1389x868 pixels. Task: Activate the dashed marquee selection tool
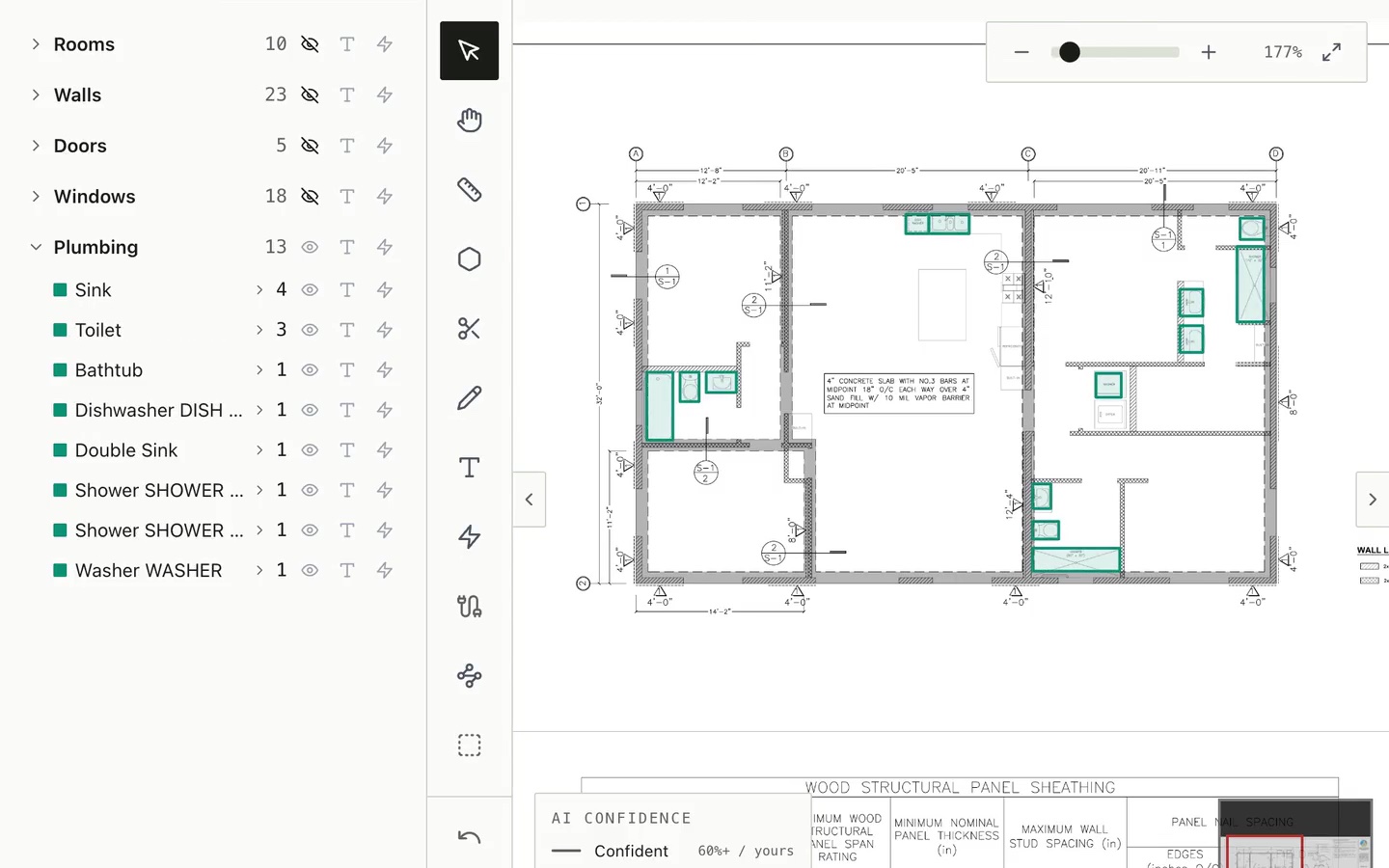469,746
